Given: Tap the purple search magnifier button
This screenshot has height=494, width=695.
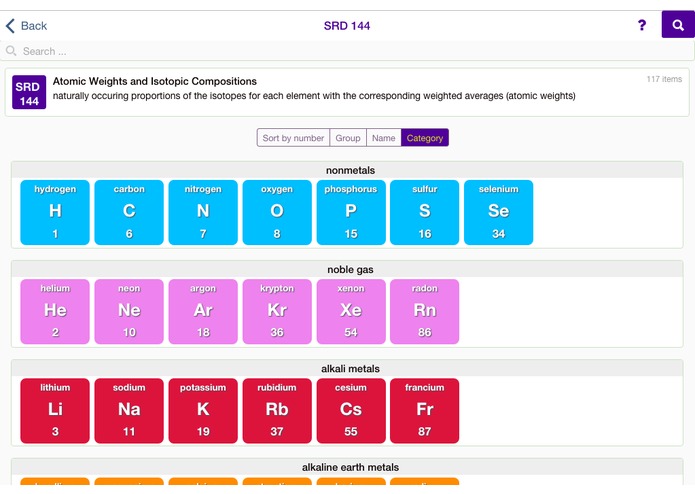Looking at the screenshot, I should tap(678, 25).
